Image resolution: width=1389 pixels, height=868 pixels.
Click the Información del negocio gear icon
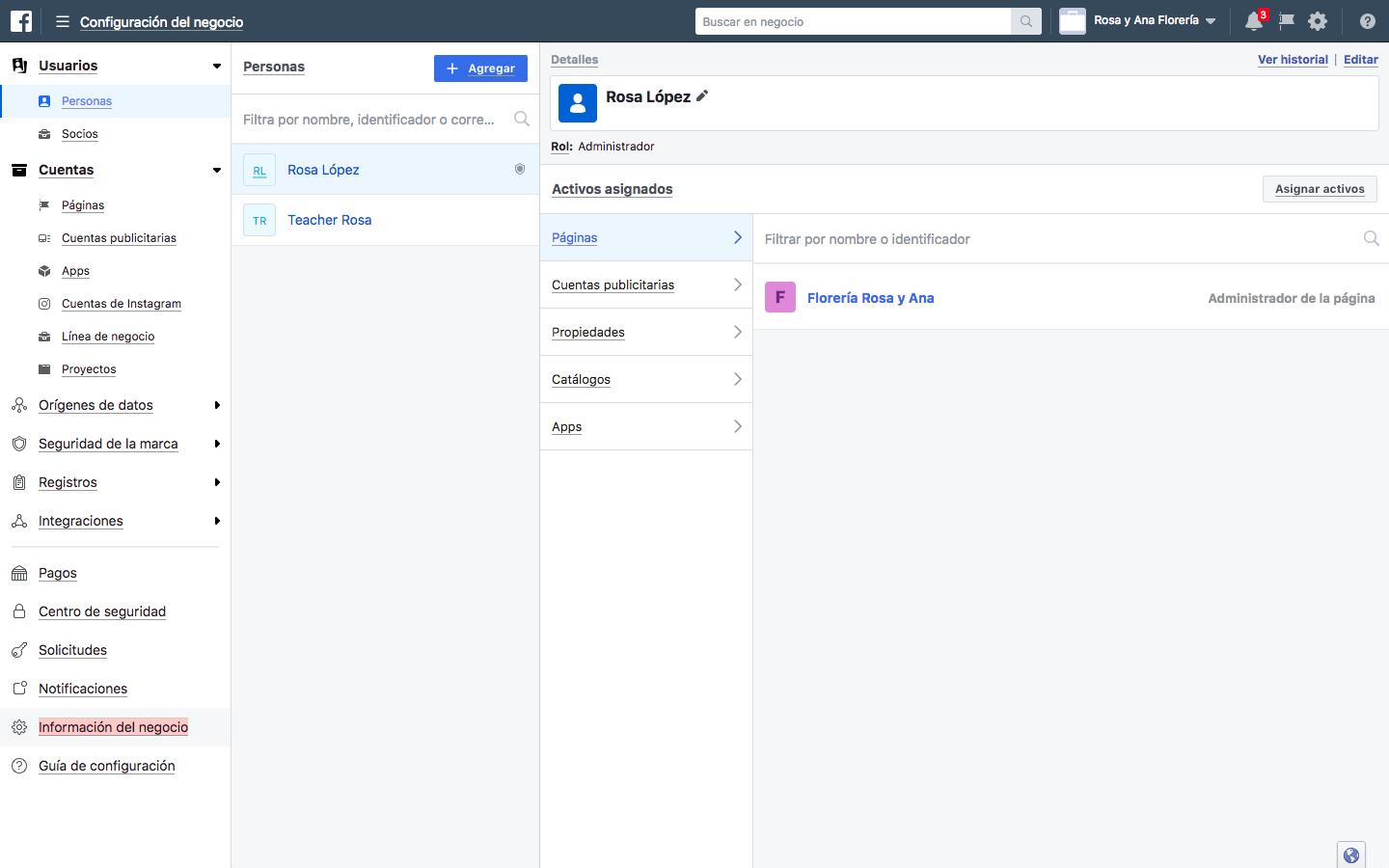click(19, 727)
